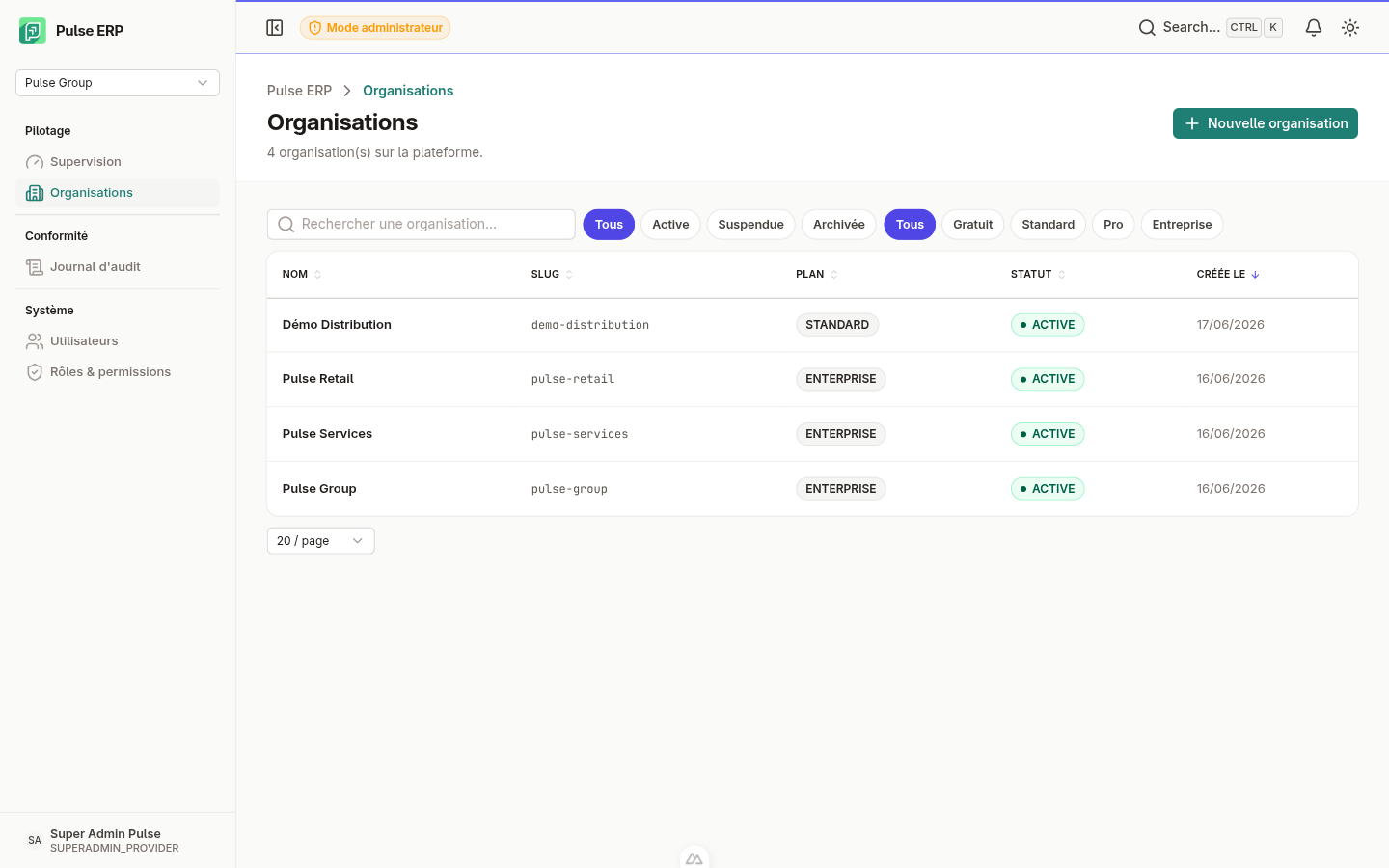This screenshot has height=868, width=1389.
Task: Select the Tous status filter
Action: 609,225
